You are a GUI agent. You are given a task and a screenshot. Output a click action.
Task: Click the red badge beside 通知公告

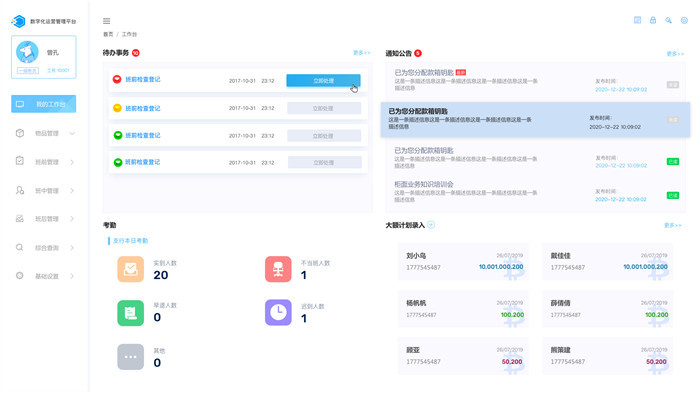[x=418, y=53]
